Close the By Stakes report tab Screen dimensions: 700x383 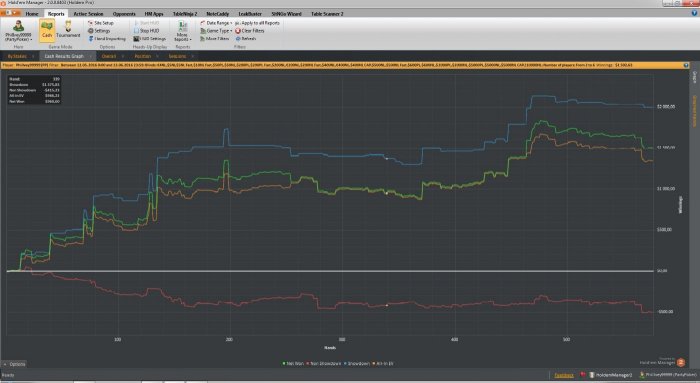[33, 56]
